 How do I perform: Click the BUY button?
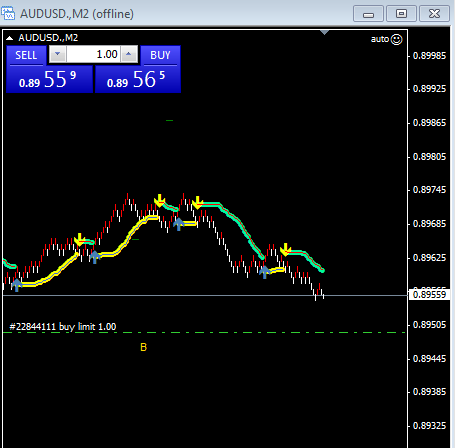[x=160, y=55]
